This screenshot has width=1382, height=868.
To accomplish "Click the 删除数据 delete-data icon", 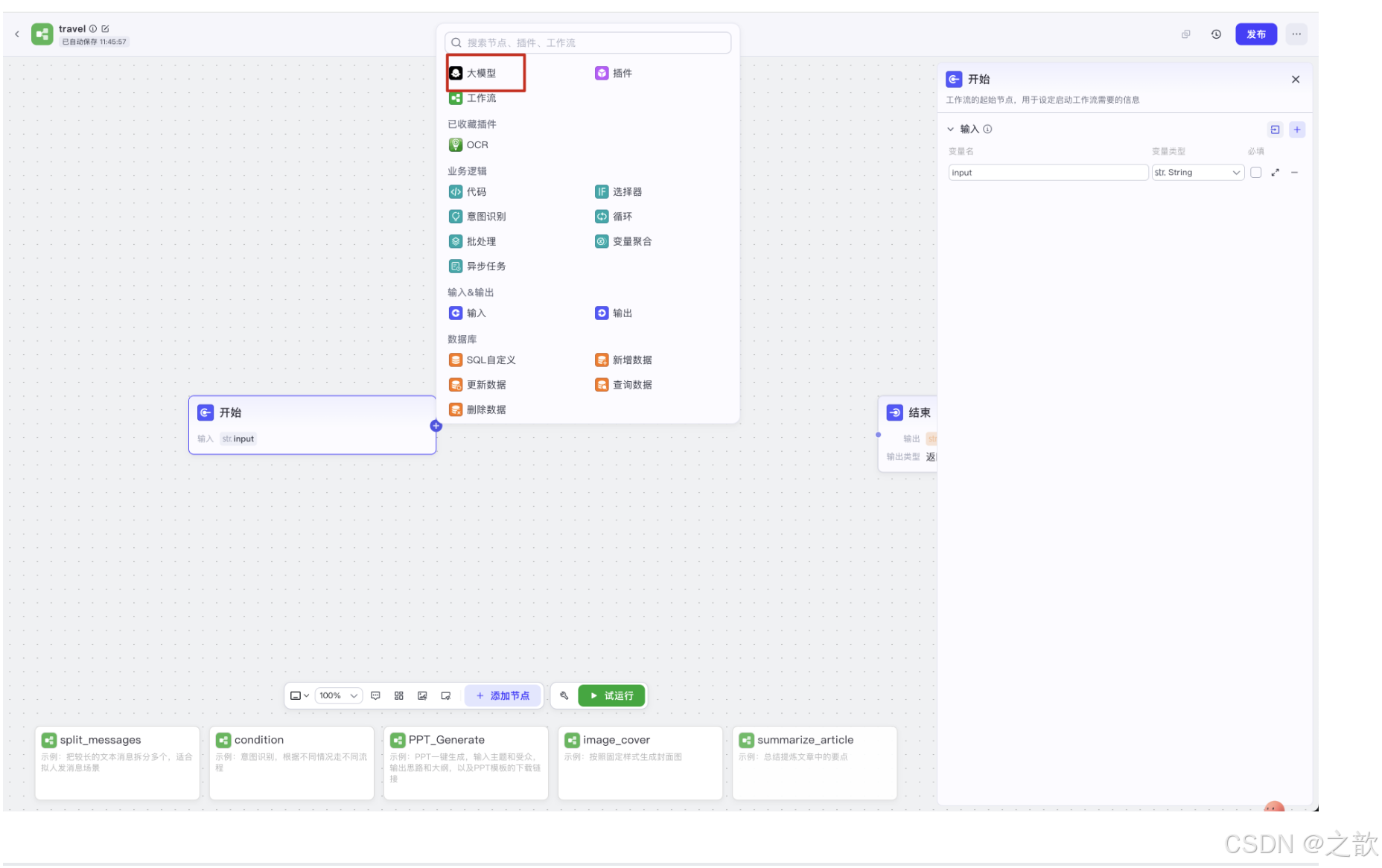I will [456, 410].
